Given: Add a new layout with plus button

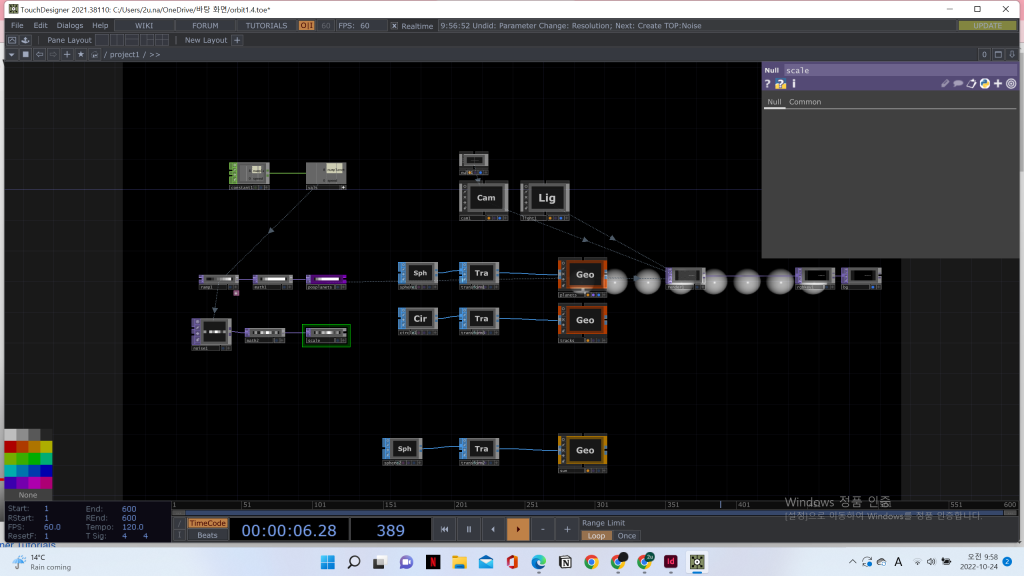Looking at the screenshot, I should pyautogui.click(x=237, y=40).
